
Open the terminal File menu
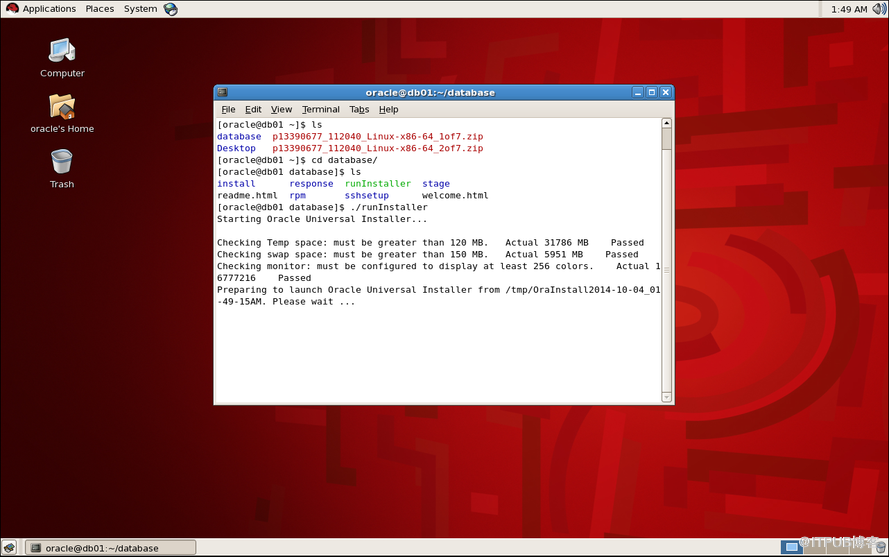(228, 109)
